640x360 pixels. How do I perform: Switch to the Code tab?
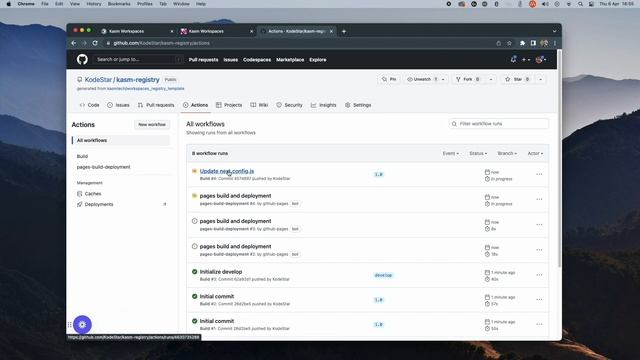click(89, 105)
